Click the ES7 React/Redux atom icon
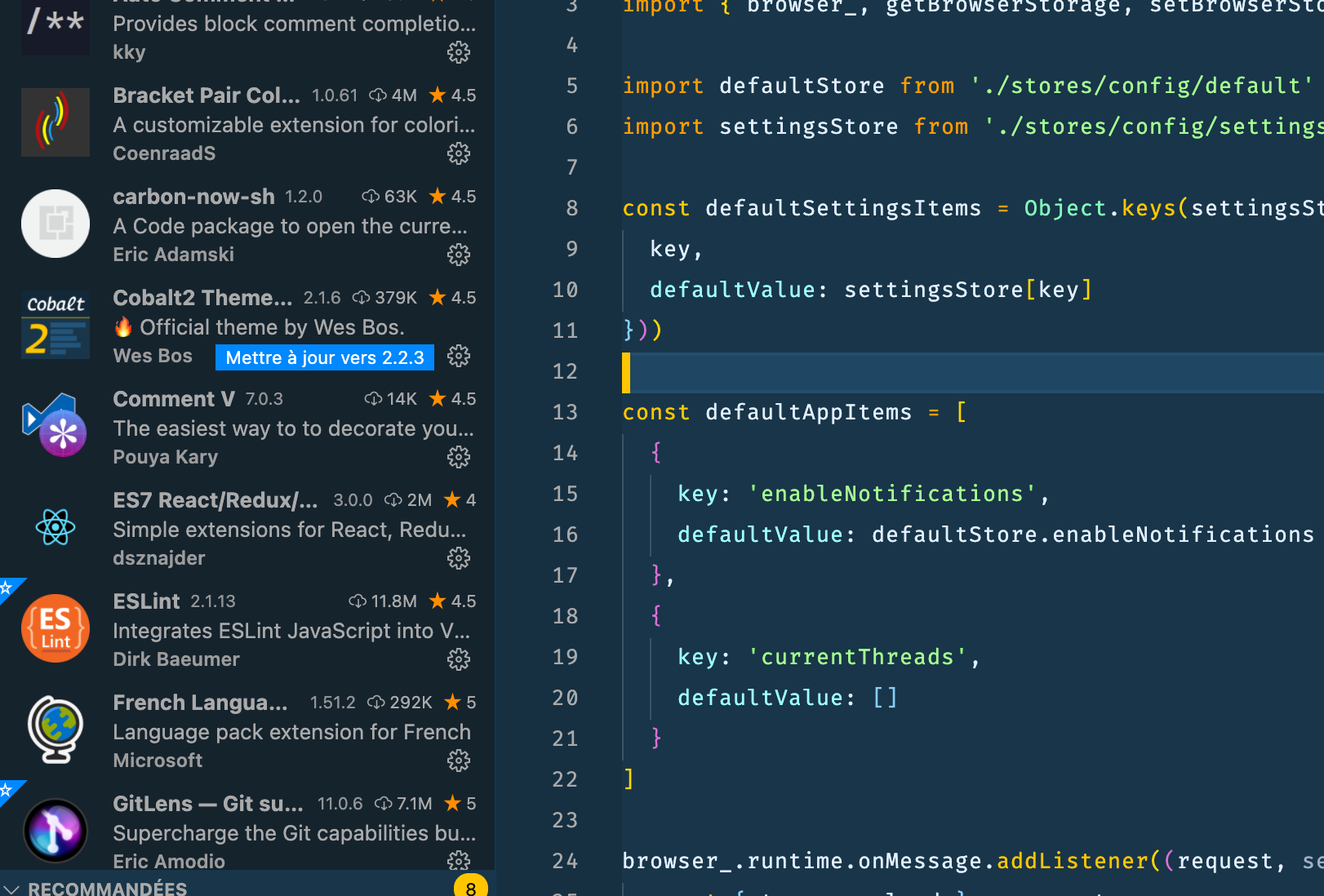The width and height of the screenshot is (1324, 896). pos(55,526)
